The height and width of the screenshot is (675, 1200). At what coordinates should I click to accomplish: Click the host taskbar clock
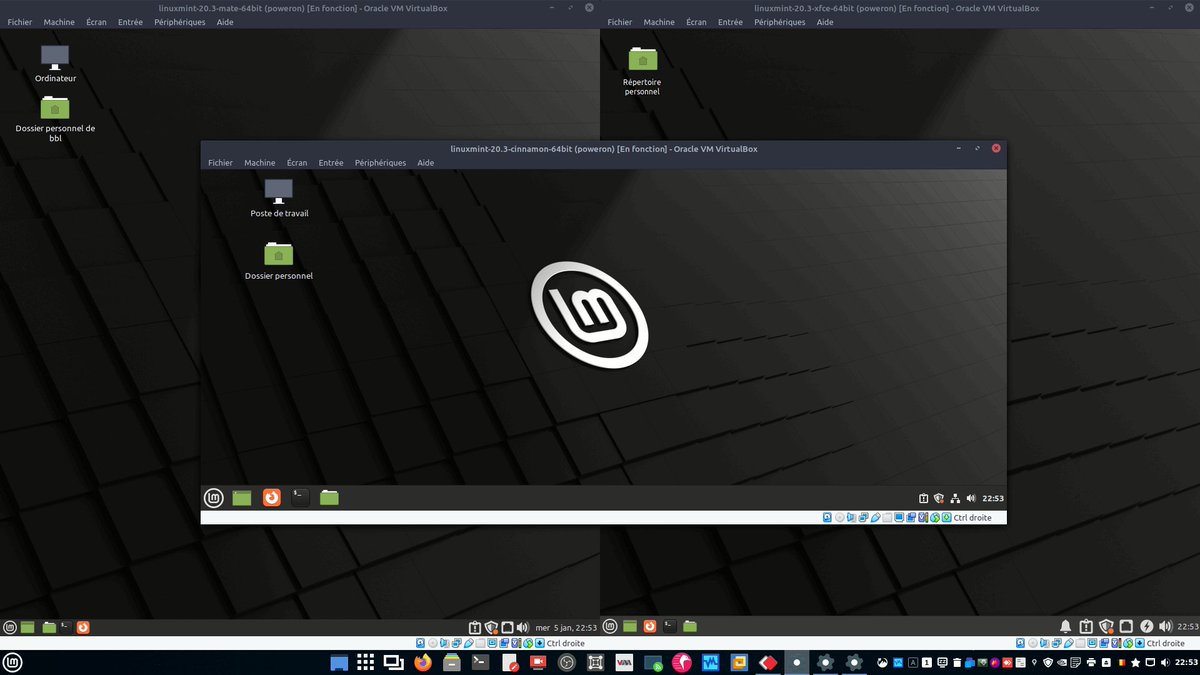pyautogui.click(x=1185, y=662)
